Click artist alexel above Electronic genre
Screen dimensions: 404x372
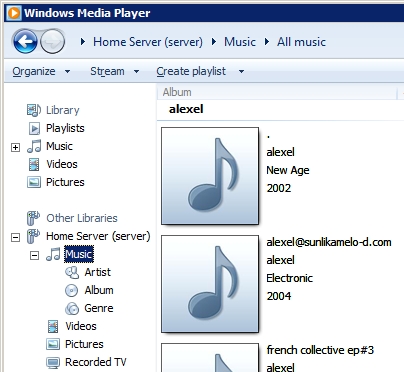(x=280, y=260)
